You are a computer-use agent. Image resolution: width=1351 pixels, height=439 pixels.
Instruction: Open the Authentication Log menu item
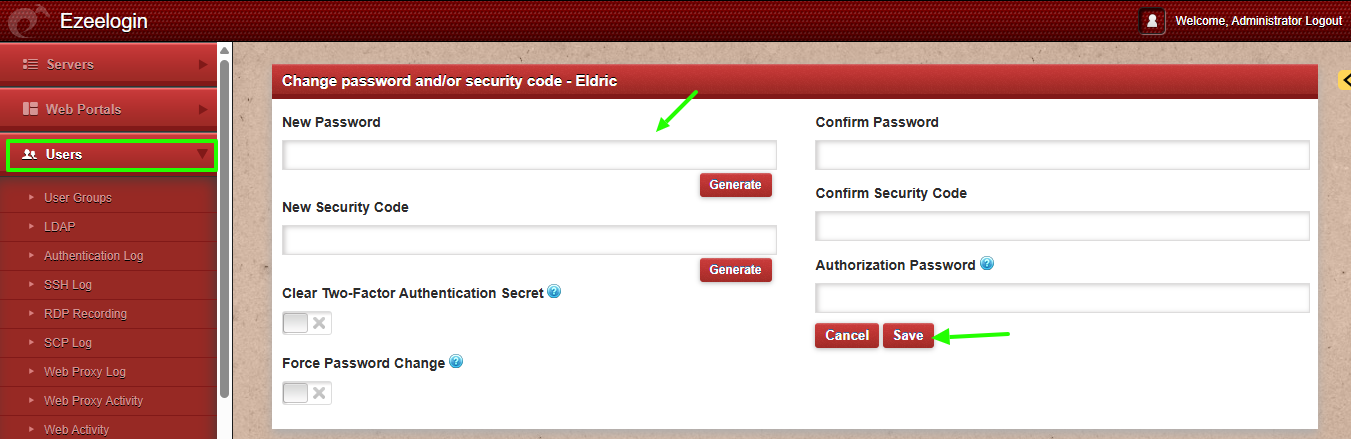click(93, 256)
